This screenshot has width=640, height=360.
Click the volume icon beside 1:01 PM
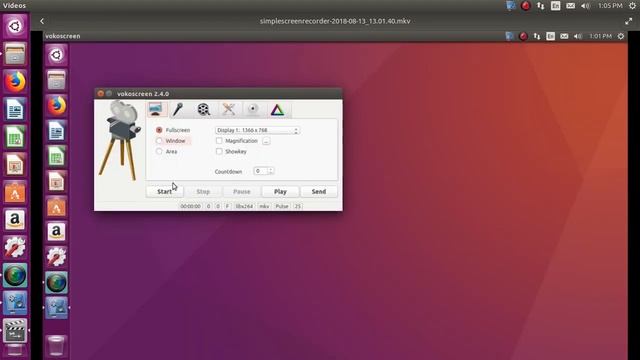pos(578,36)
